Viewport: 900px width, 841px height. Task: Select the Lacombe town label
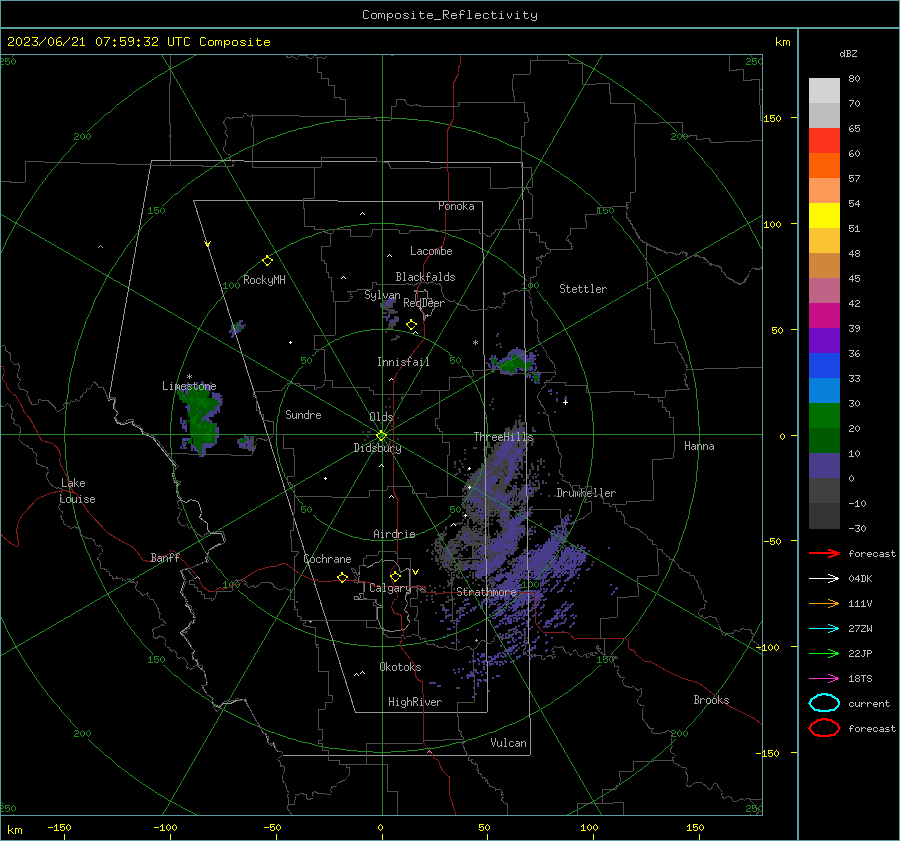[x=431, y=251]
